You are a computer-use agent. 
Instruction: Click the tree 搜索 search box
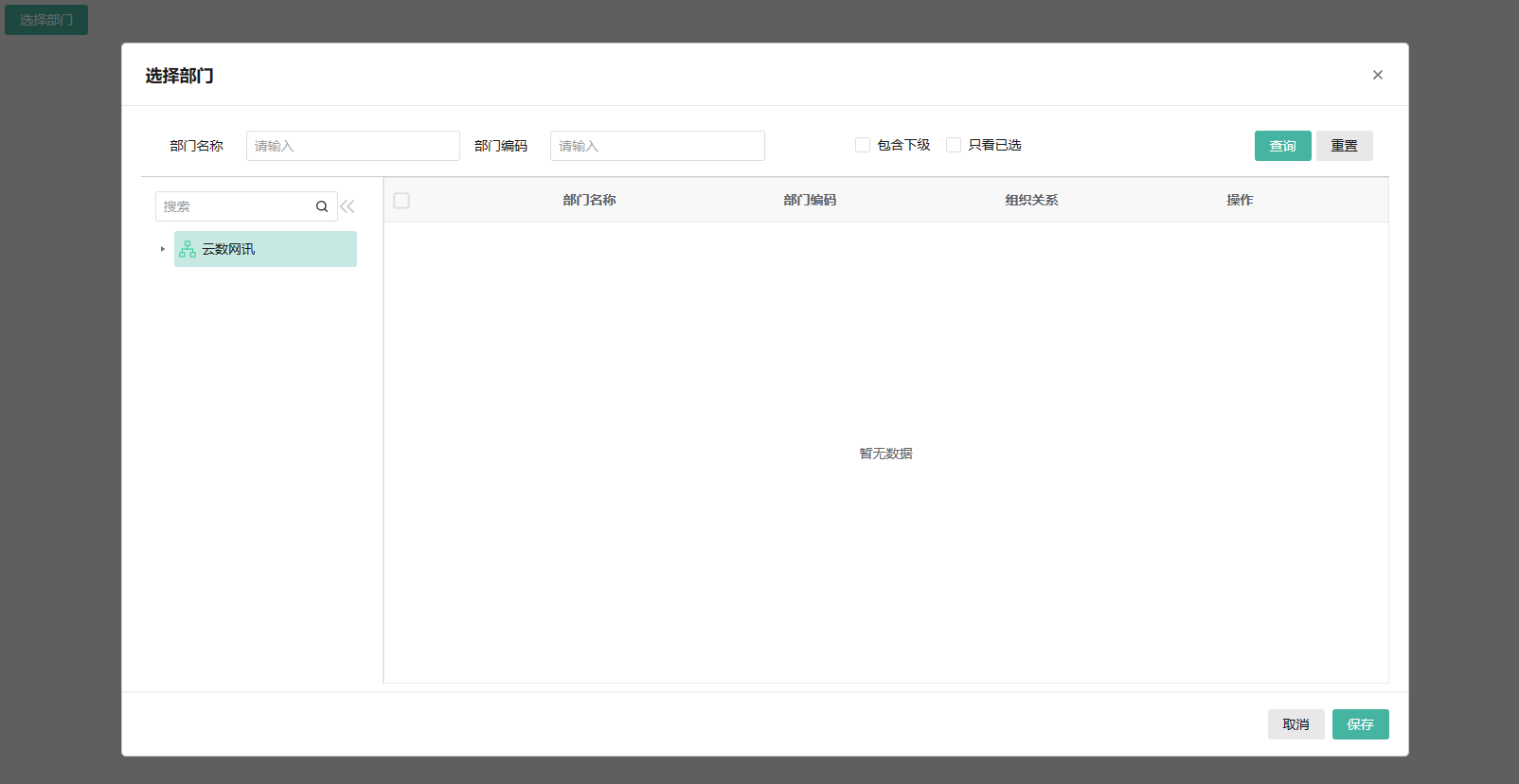click(x=235, y=206)
